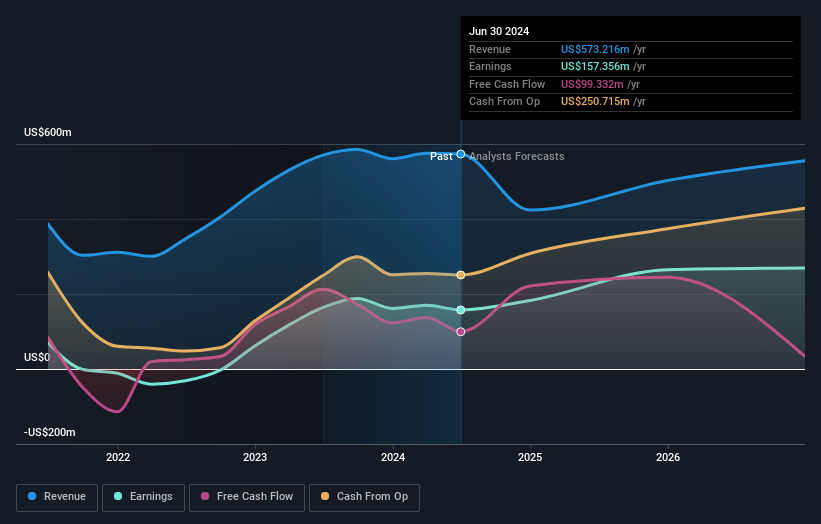Select the 2024 x-axis label

pyautogui.click(x=393, y=457)
